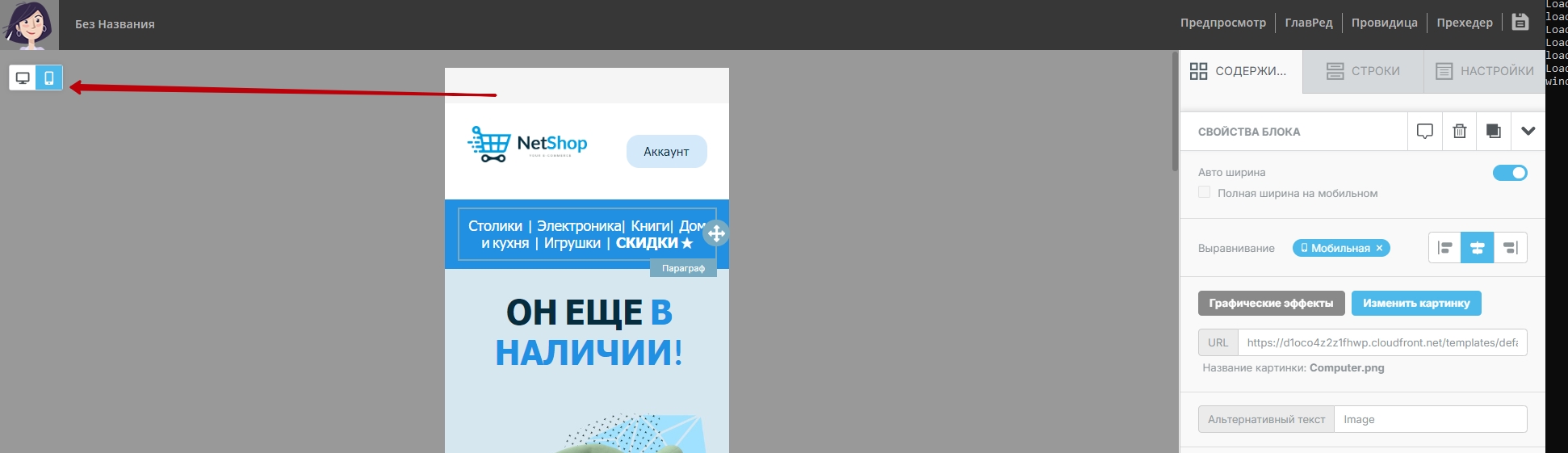Click the Предпросмотр menu item

tap(1222, 23)
